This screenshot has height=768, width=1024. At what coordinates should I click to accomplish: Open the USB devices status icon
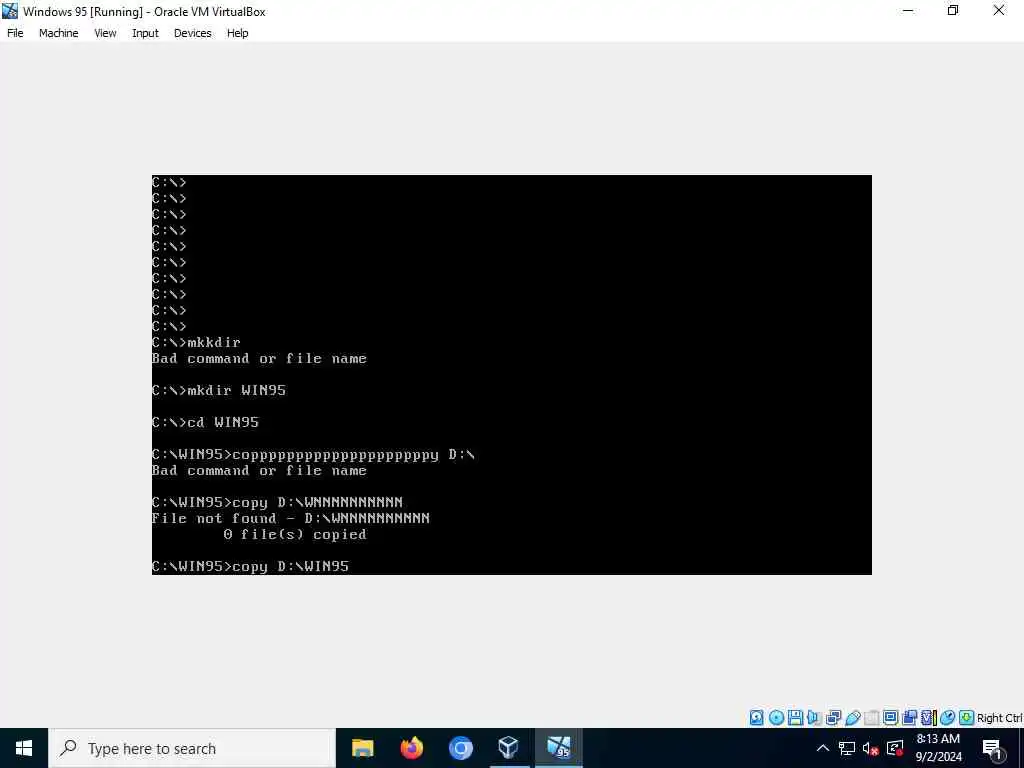point(853,718)
